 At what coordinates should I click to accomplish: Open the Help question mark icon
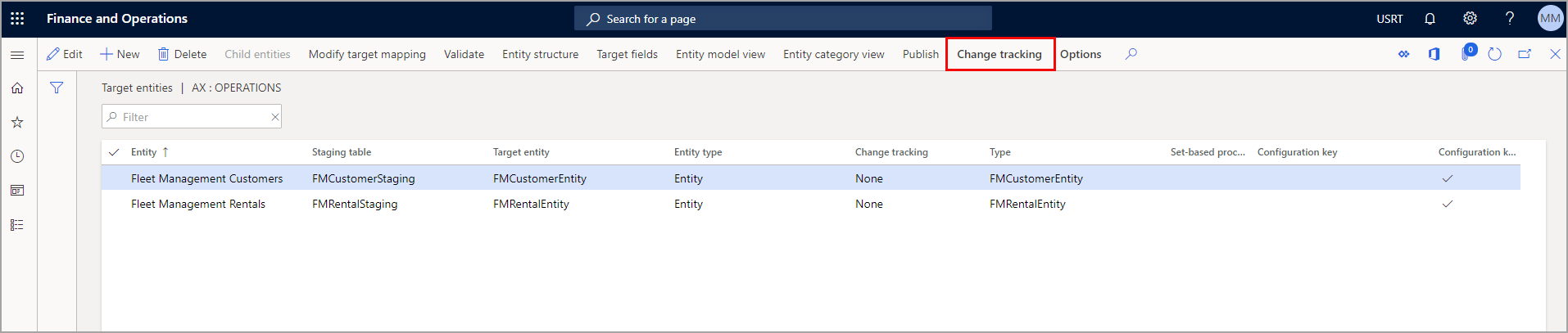pyautogui.click(x=1509, y=19)
